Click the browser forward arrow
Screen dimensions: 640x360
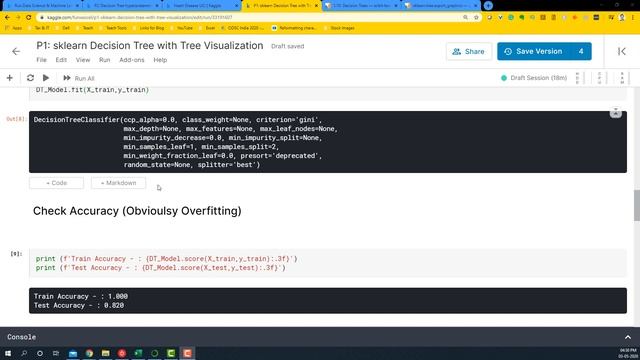click(x=18, y=18)
